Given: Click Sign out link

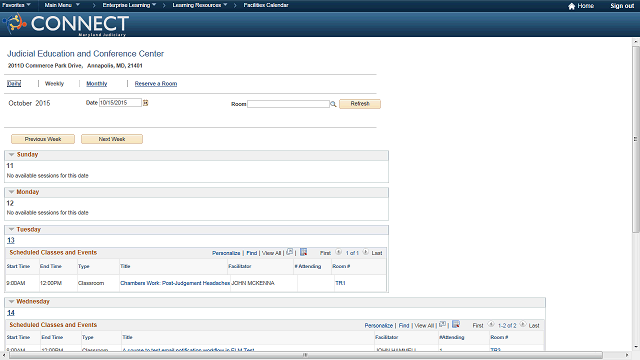Looking at the screenshot, I should coord(622,6).
